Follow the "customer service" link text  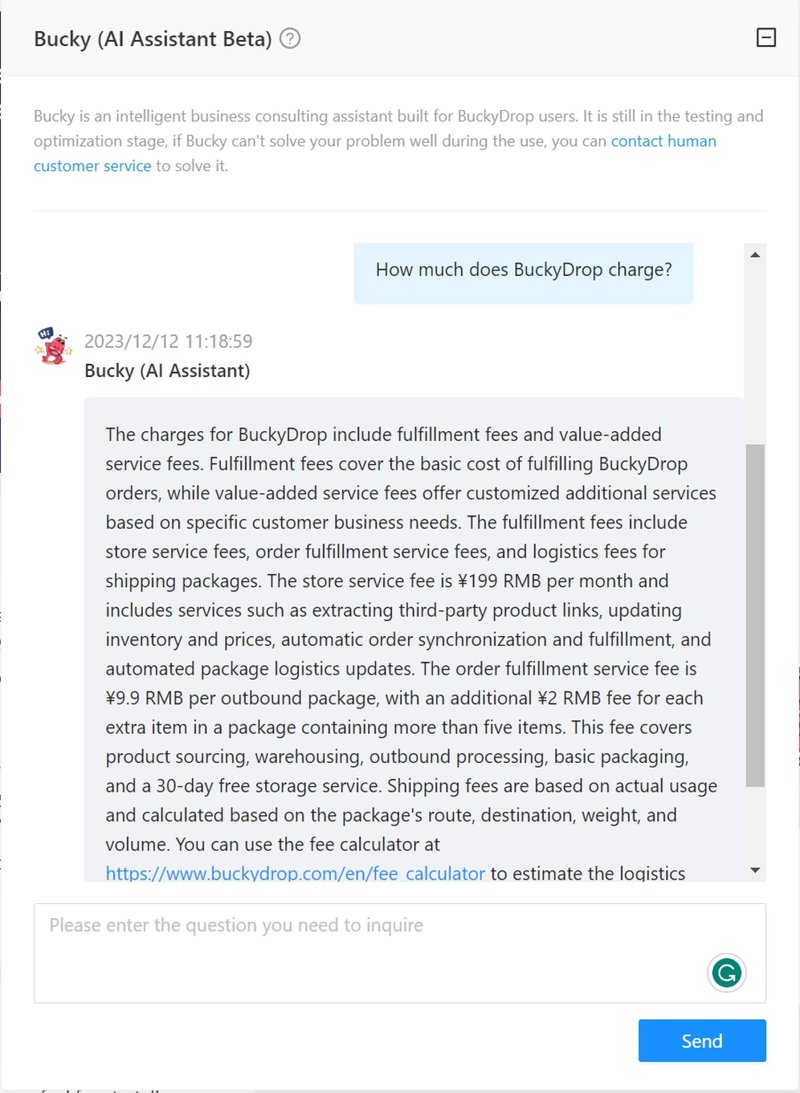click(x=93, y=166)
